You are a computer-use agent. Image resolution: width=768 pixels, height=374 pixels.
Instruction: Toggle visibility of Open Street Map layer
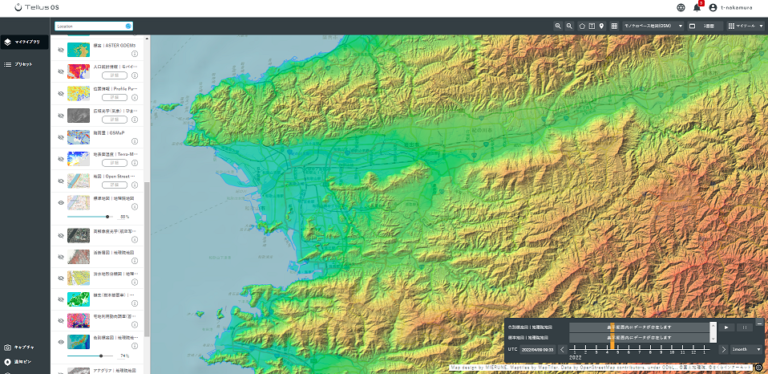(x=61, y=180)
